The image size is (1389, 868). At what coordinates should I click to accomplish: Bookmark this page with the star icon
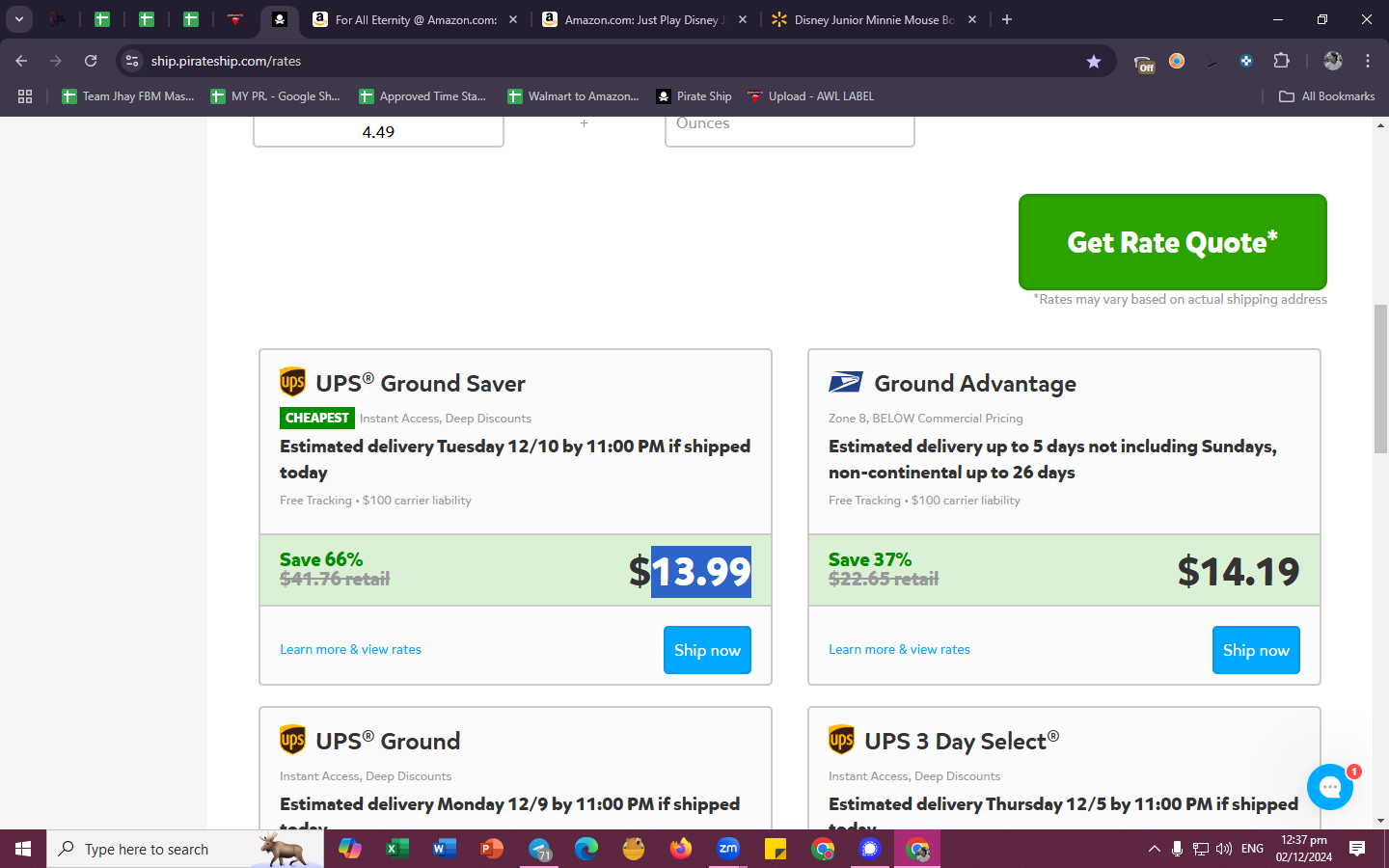[1094, 61]
